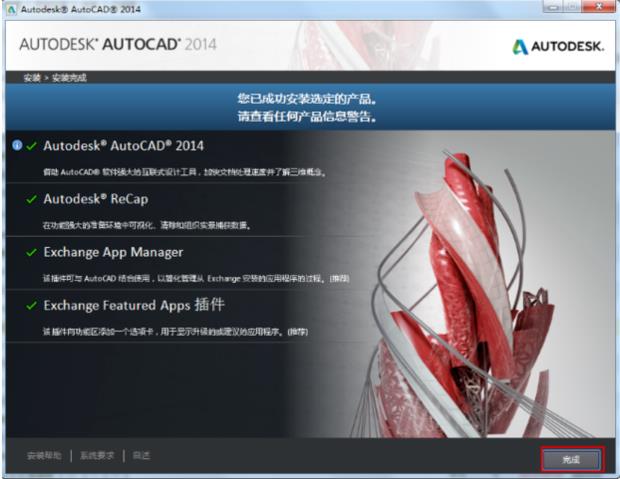620x479 pixels.
Task: Open the 系统要求 link in the footer
Action: 97,456
